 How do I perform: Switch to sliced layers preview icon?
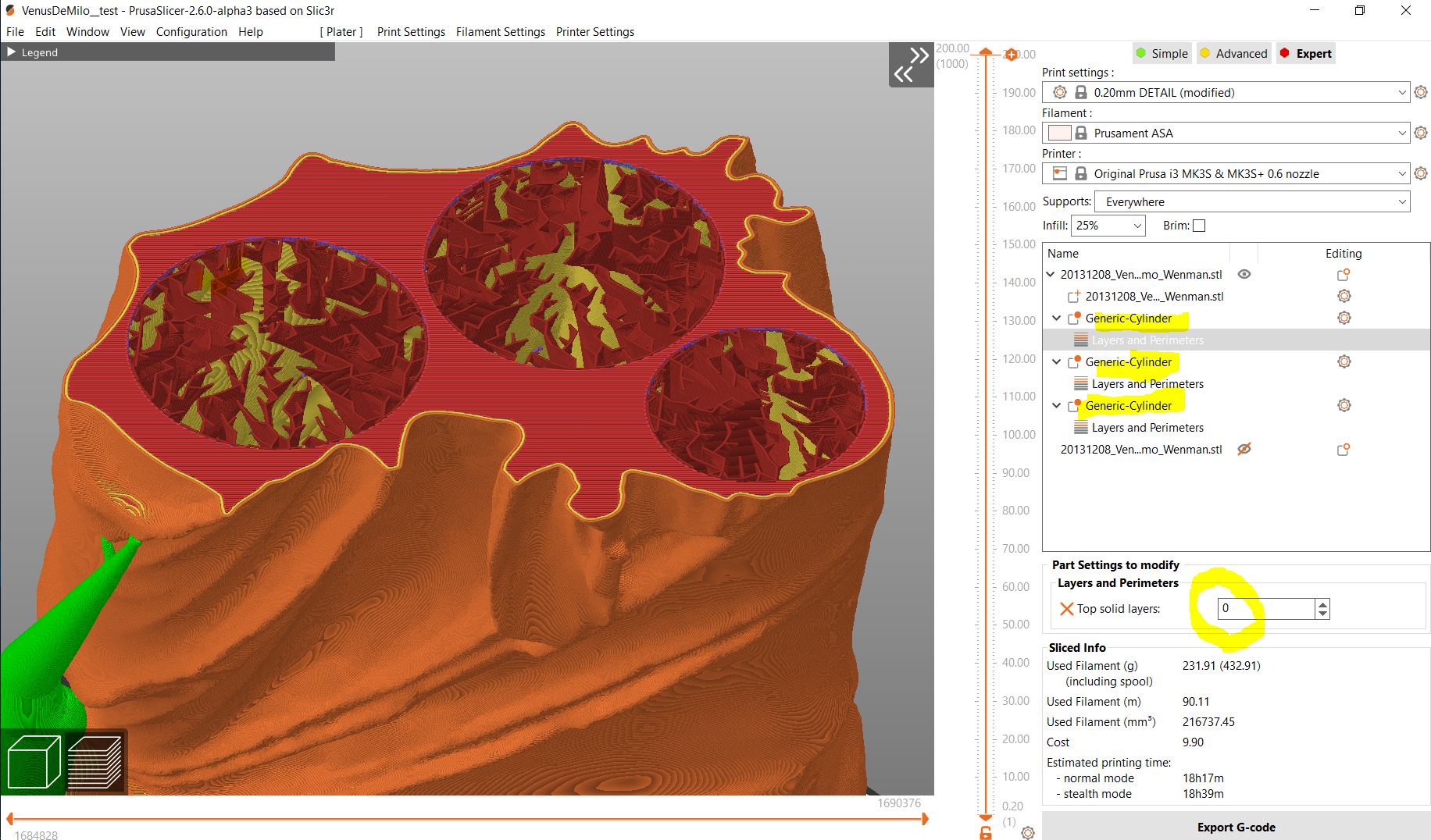tap(95, 761)
